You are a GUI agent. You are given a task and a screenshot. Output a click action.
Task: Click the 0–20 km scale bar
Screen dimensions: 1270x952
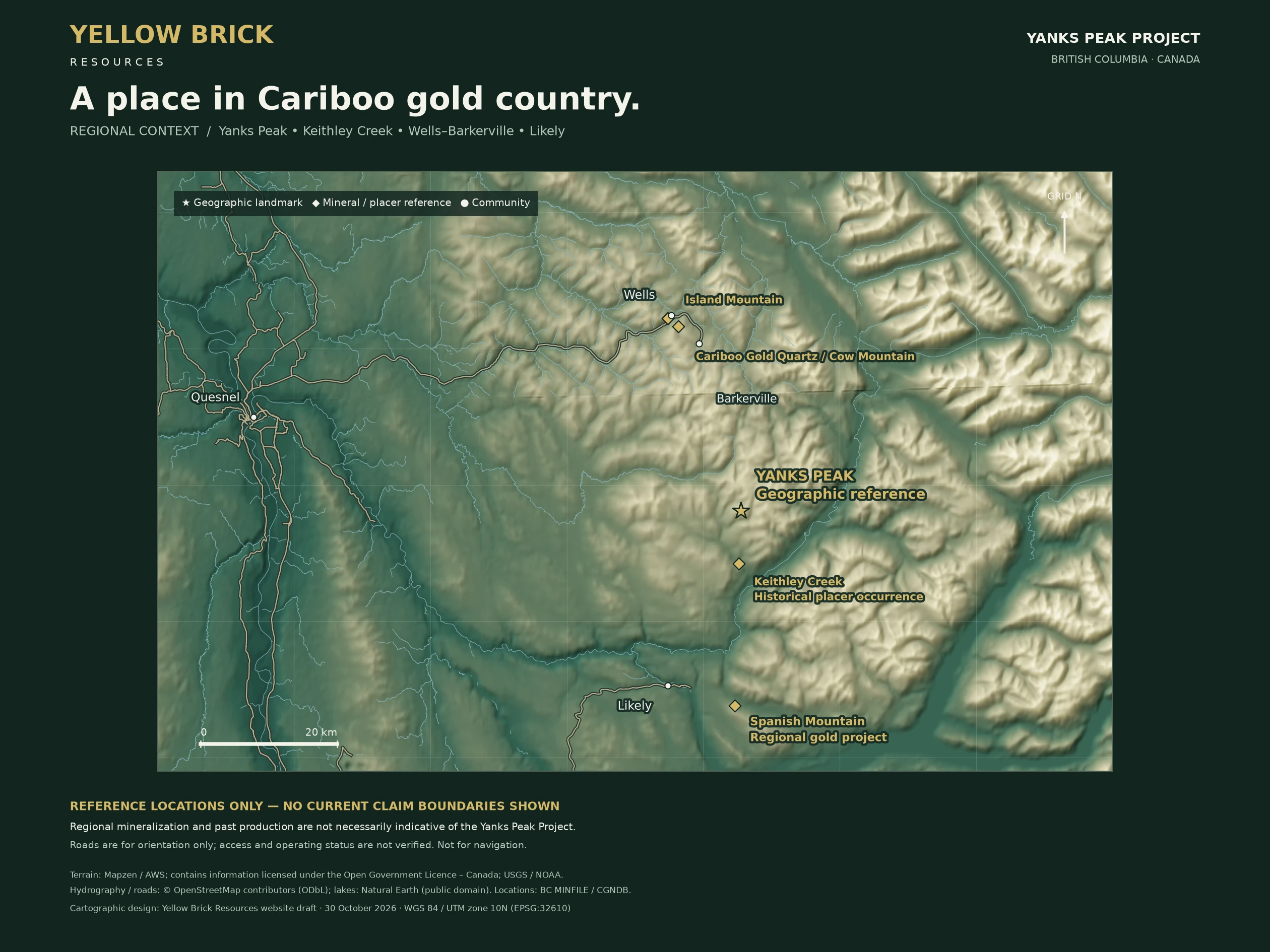click(x=269, y=743)
